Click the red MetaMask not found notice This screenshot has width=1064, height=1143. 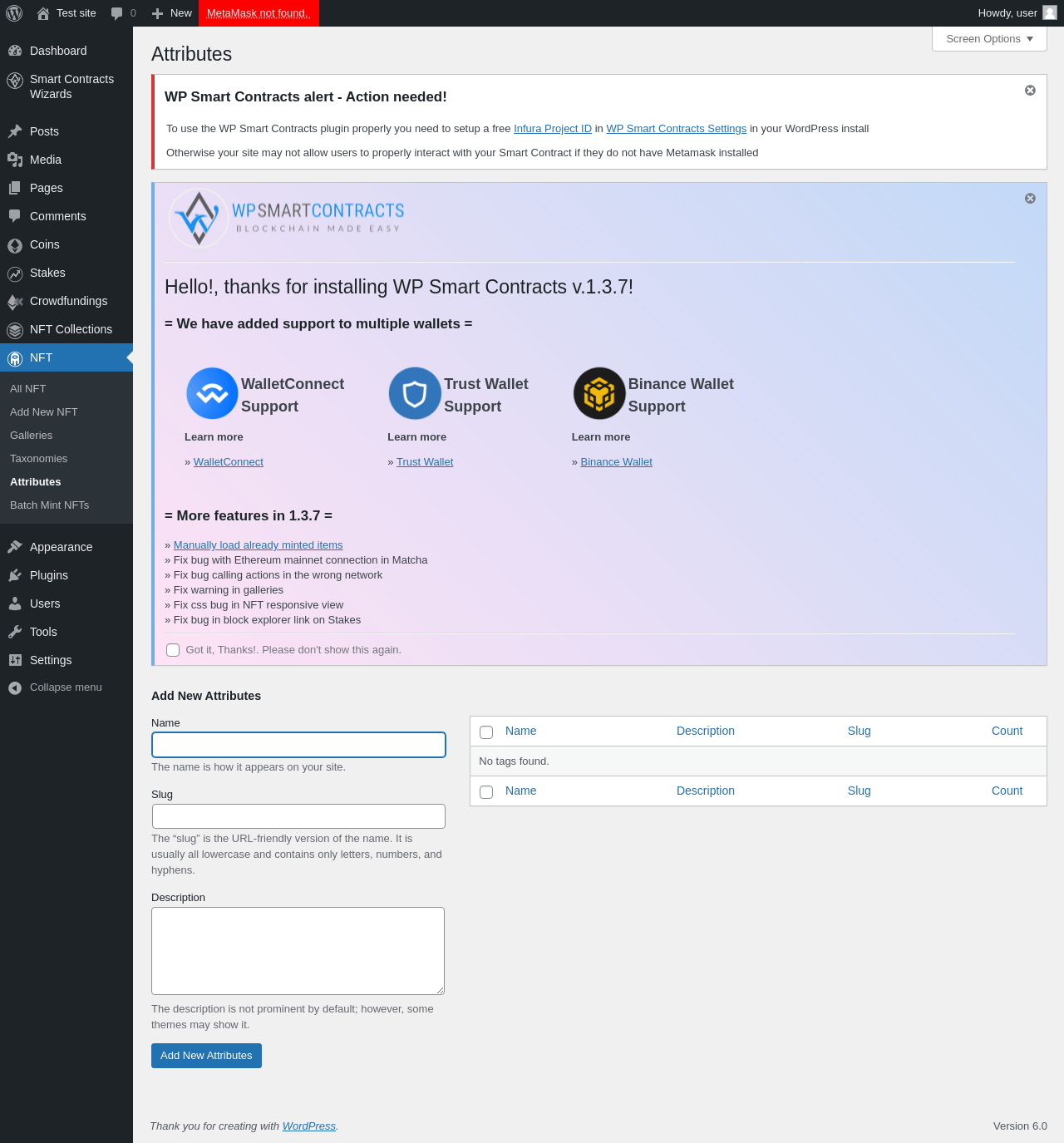[259, 13]
